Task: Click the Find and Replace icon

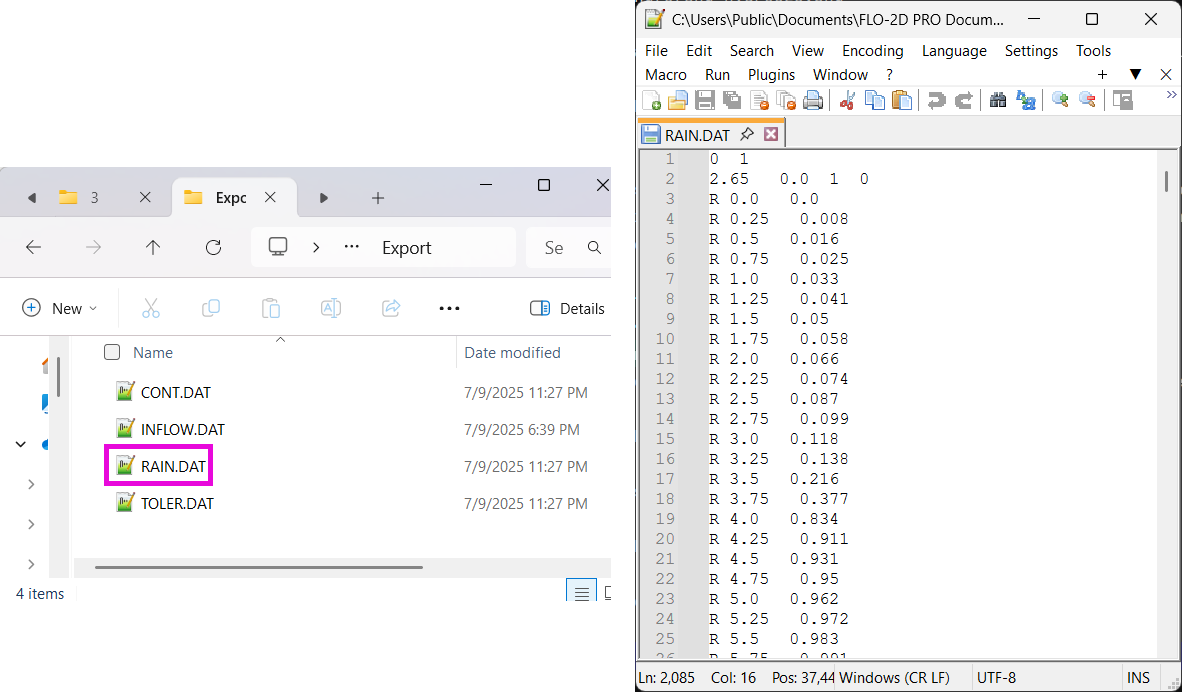Action: (x=1026, y=100)
